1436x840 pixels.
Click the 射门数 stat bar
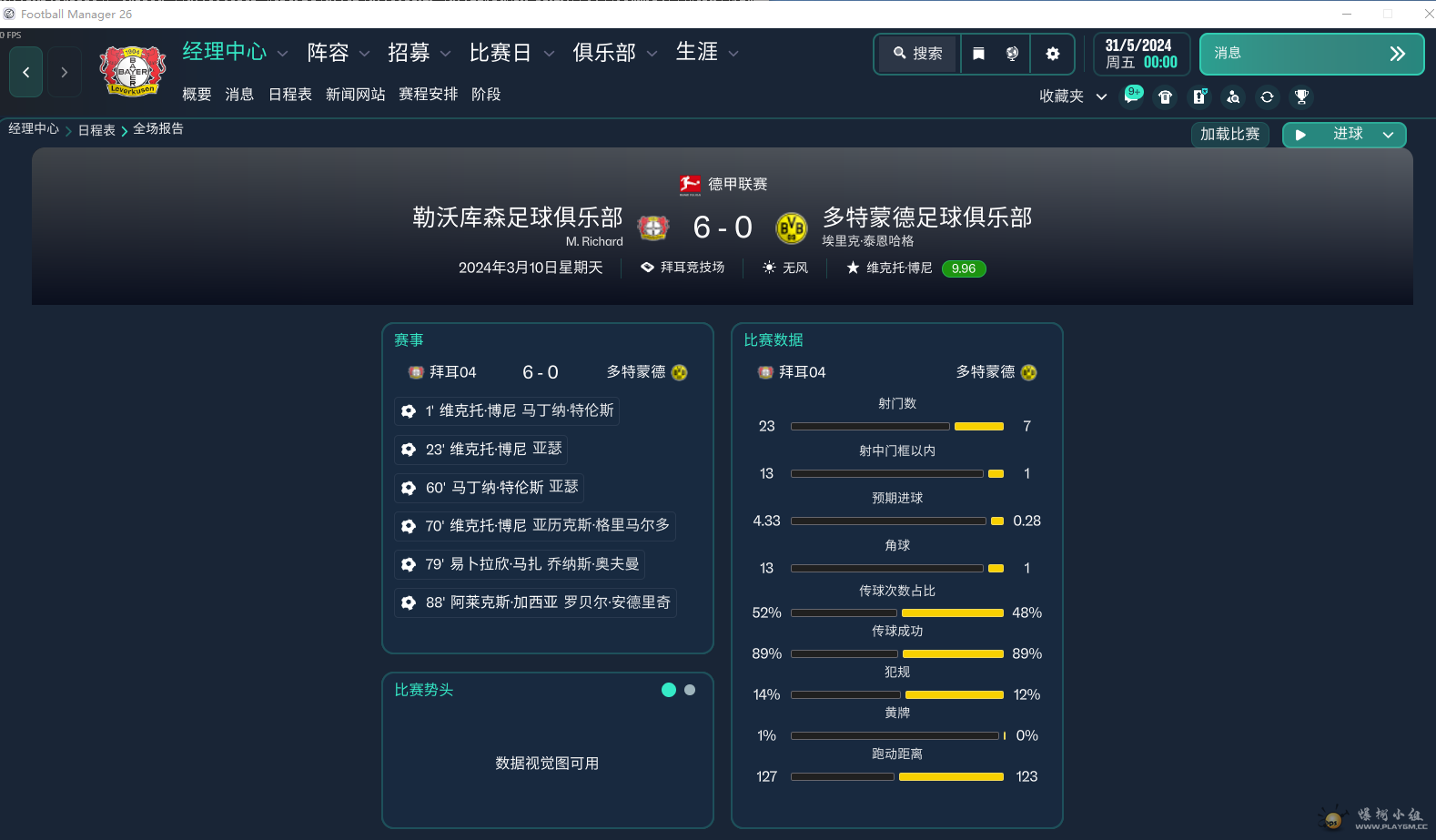tap(897, 426)
